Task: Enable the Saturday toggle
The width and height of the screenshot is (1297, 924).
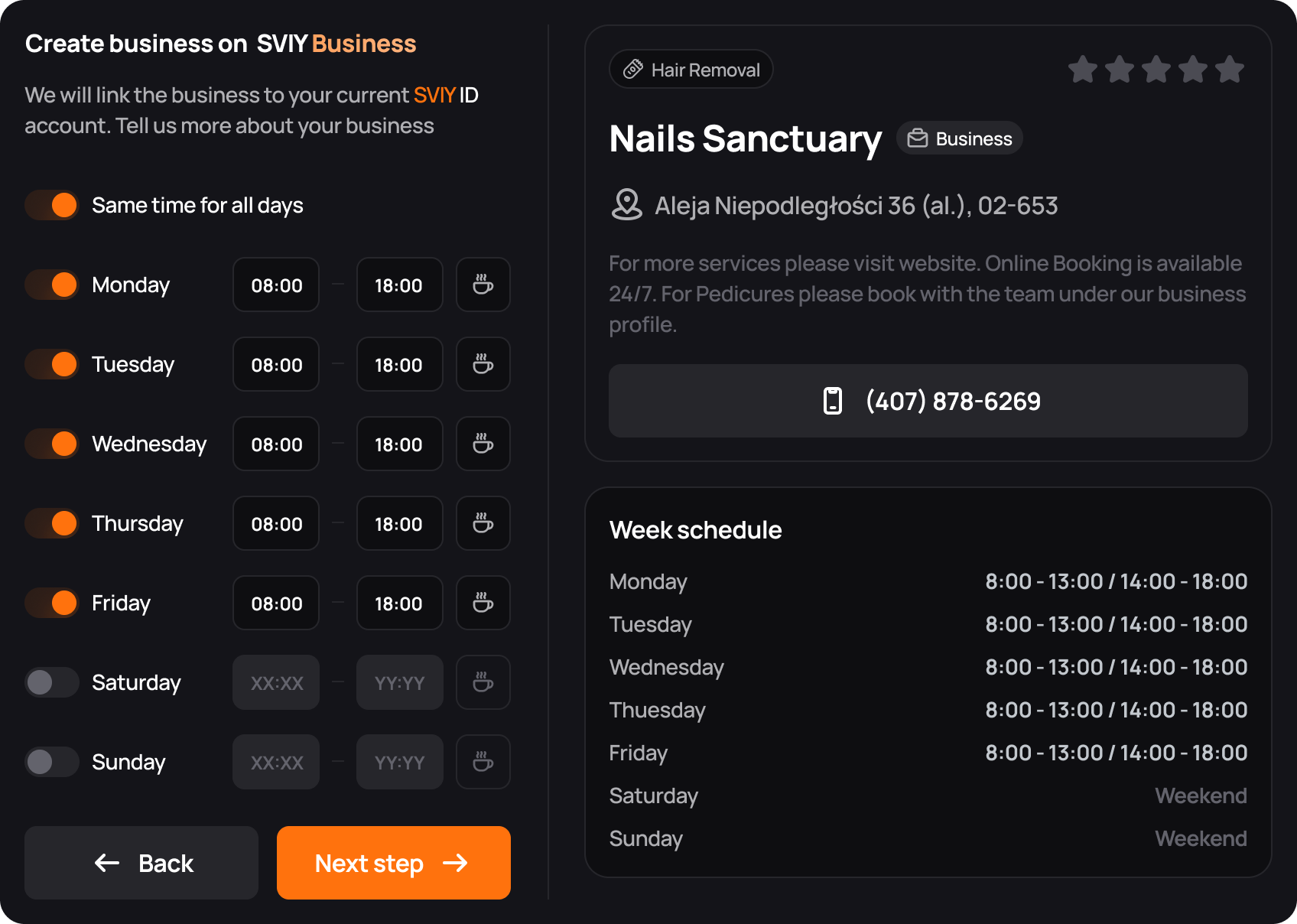Action: point(52,682)
